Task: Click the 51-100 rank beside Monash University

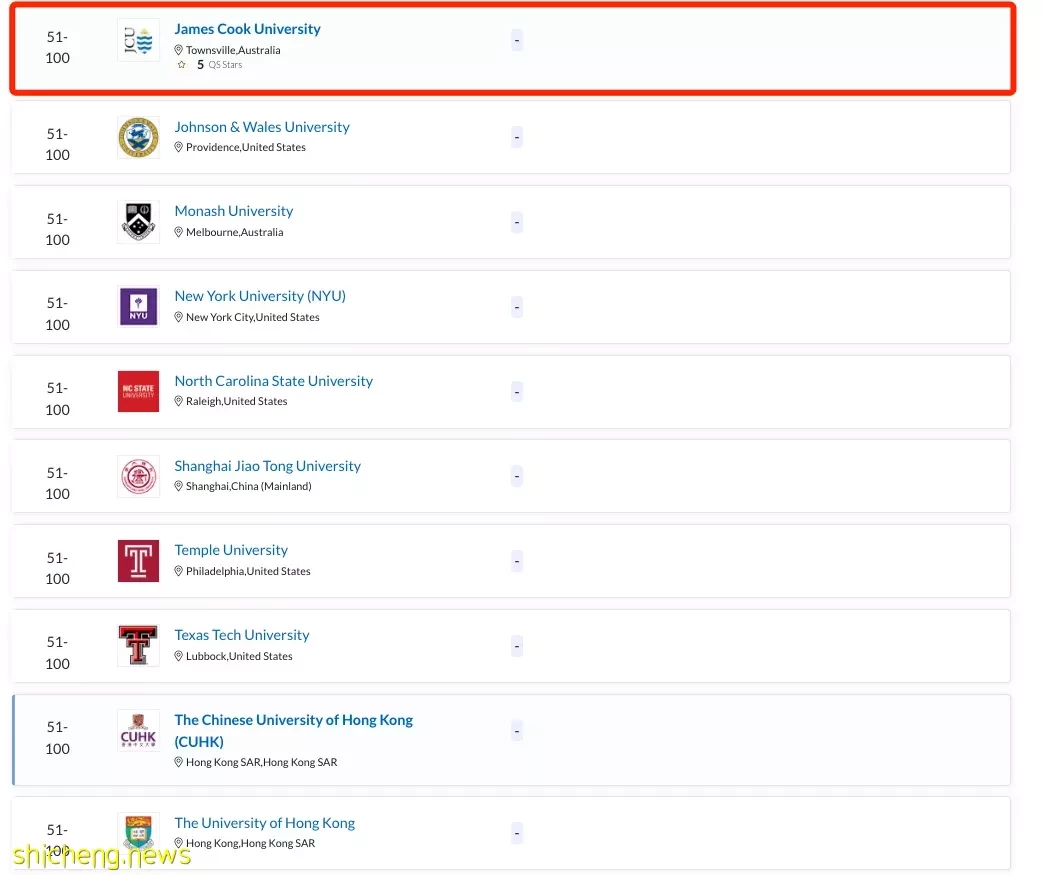Action: click(57, 229)
